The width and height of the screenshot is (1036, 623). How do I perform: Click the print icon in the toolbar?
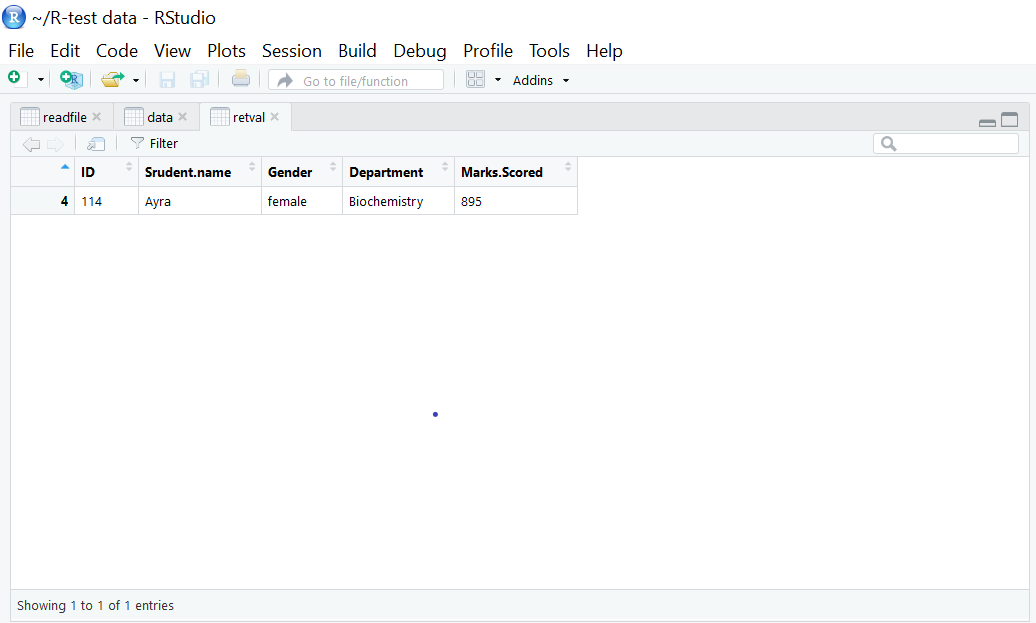(x=241, y=79)
